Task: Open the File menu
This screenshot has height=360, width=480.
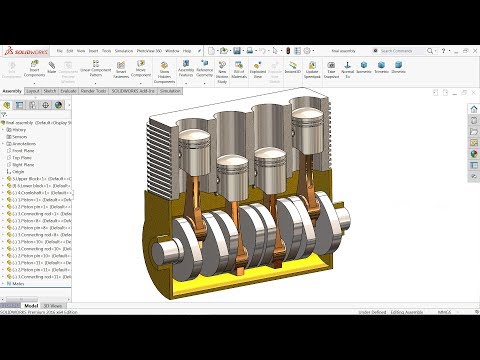Action: [60, 51]
